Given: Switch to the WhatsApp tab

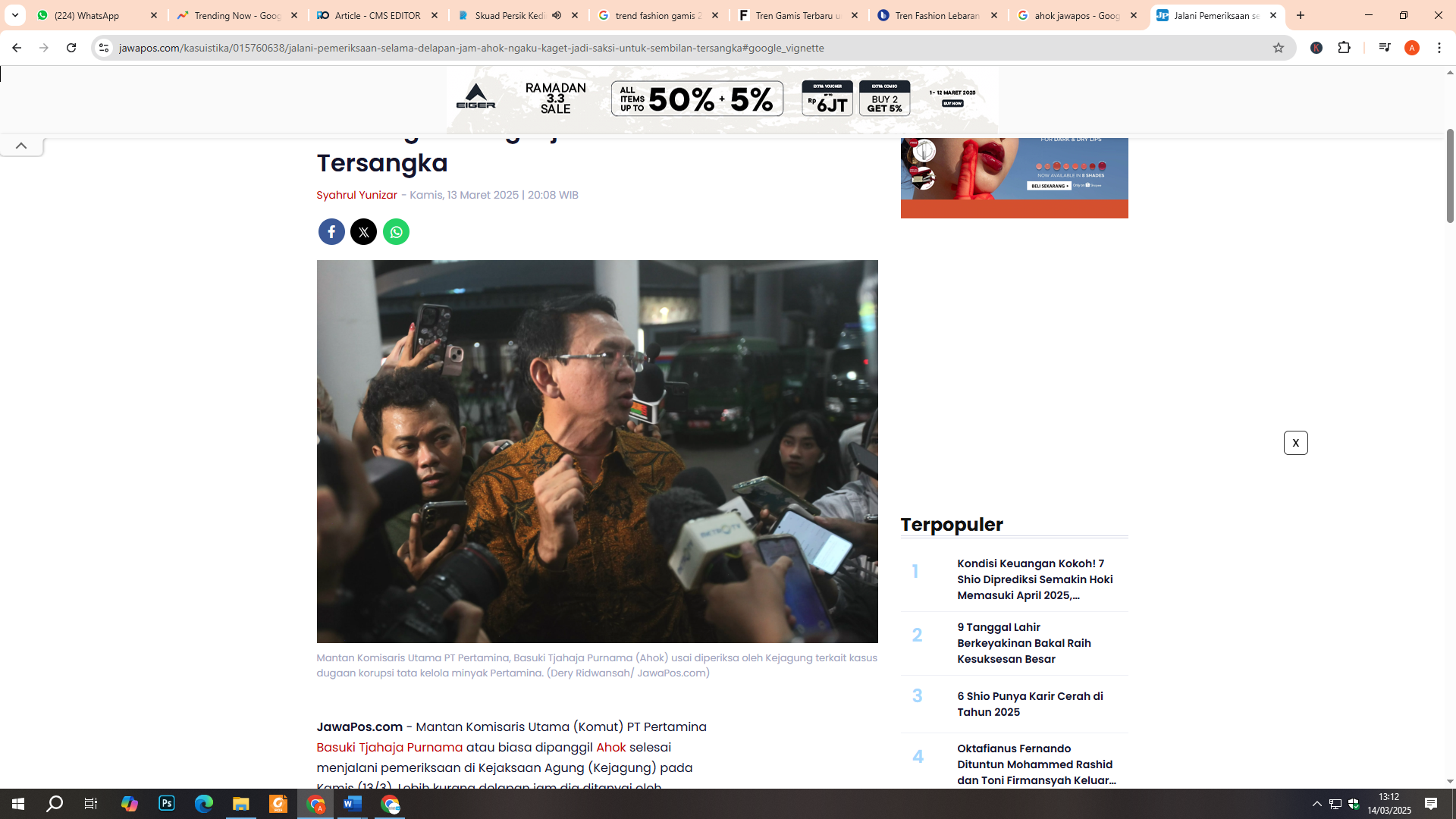Looking at the screenshot, I should tap(97, 15).
